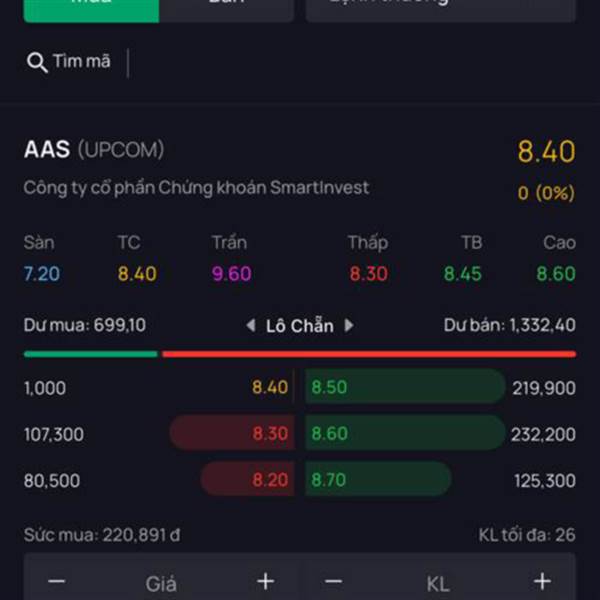Tap KL tối đa: 26 to fill max quantity
Image resolution: width=600 pixels, height=600 pixels.
[x=527, y=535]
